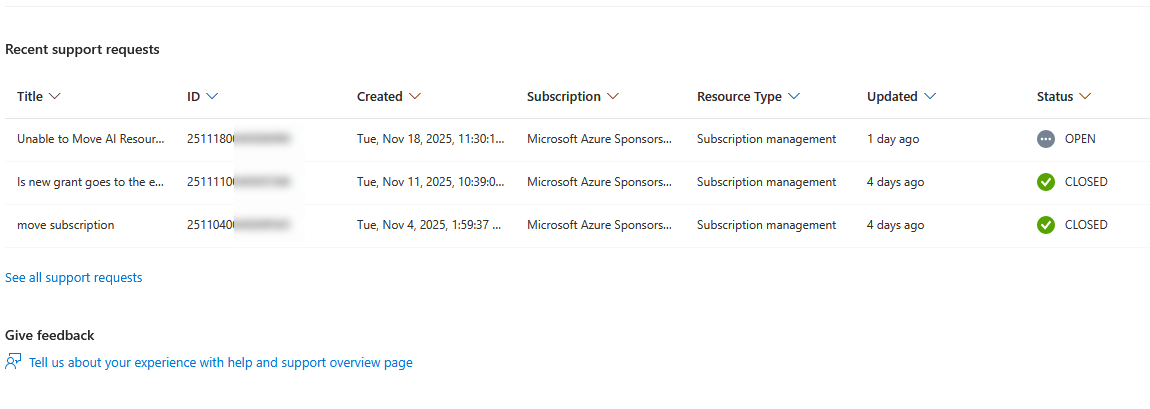The image size is (1150, 409).
Task: Sort by Updated column chevron
Action: coord(930,97)
